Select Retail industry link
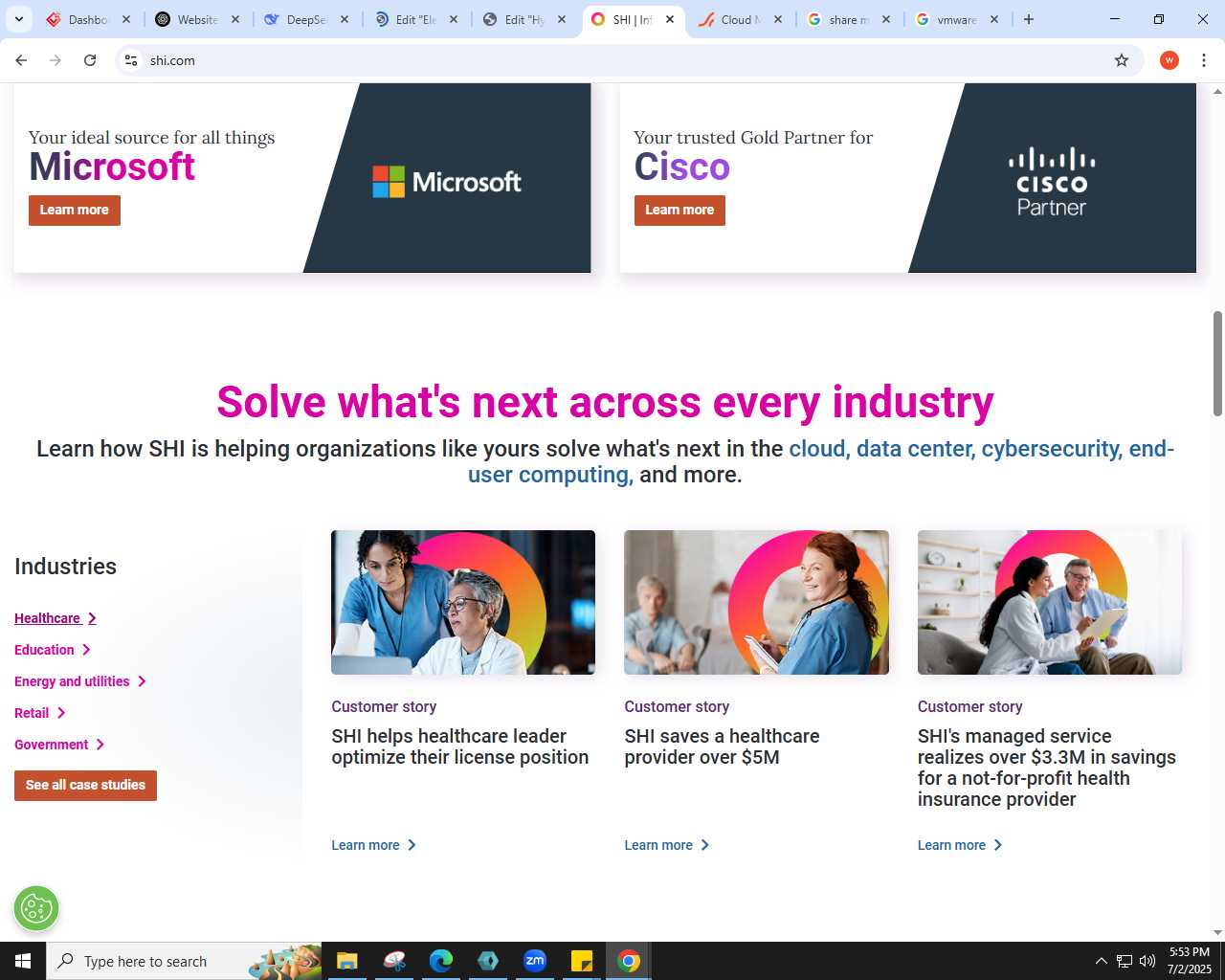The image size is (1225, 980). pyautogui.click(x=40, y=713)
